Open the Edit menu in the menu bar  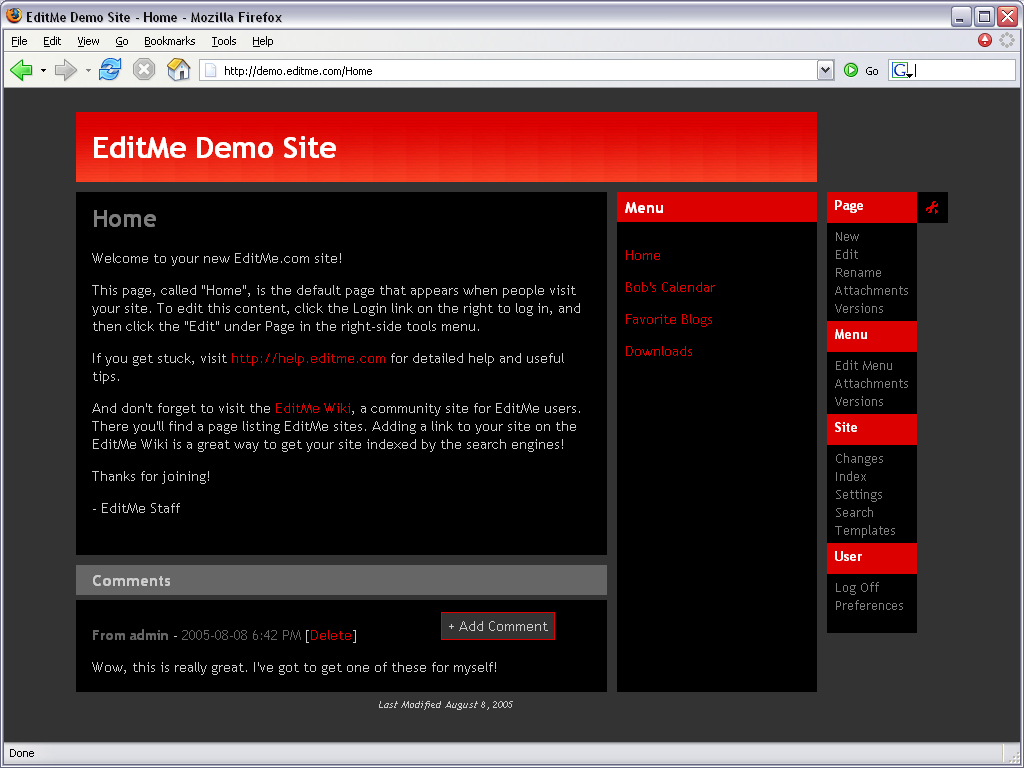(52, 41)
